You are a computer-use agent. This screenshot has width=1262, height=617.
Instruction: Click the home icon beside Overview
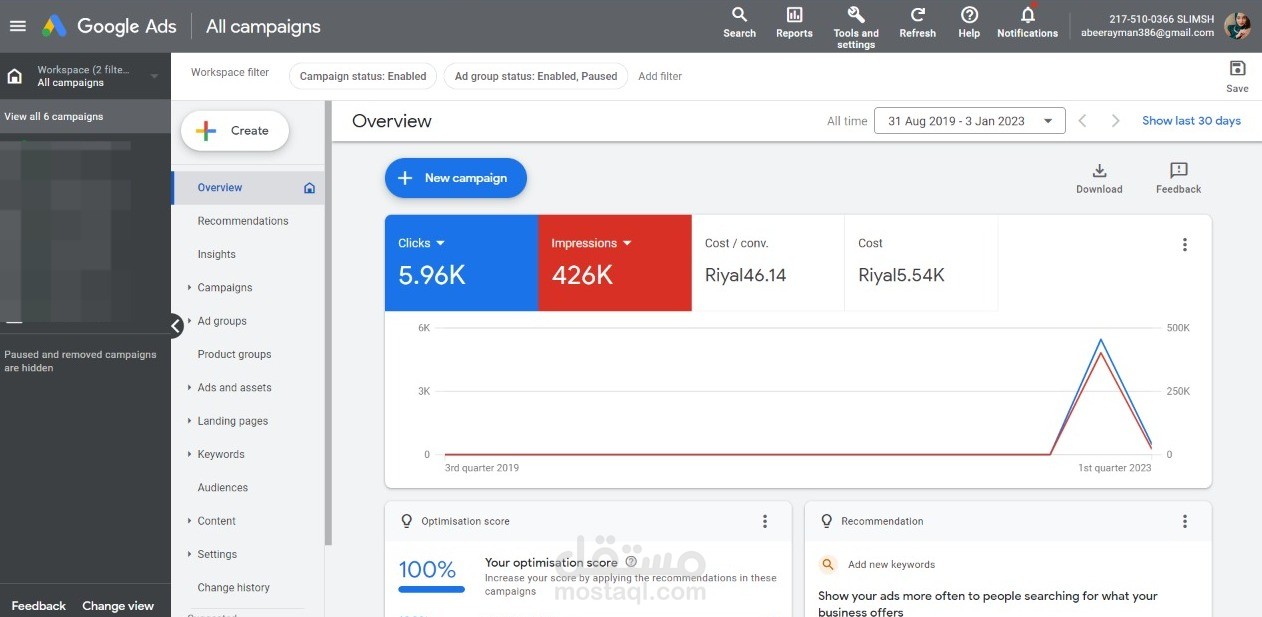pyautogui.click(x=309, y=188)
